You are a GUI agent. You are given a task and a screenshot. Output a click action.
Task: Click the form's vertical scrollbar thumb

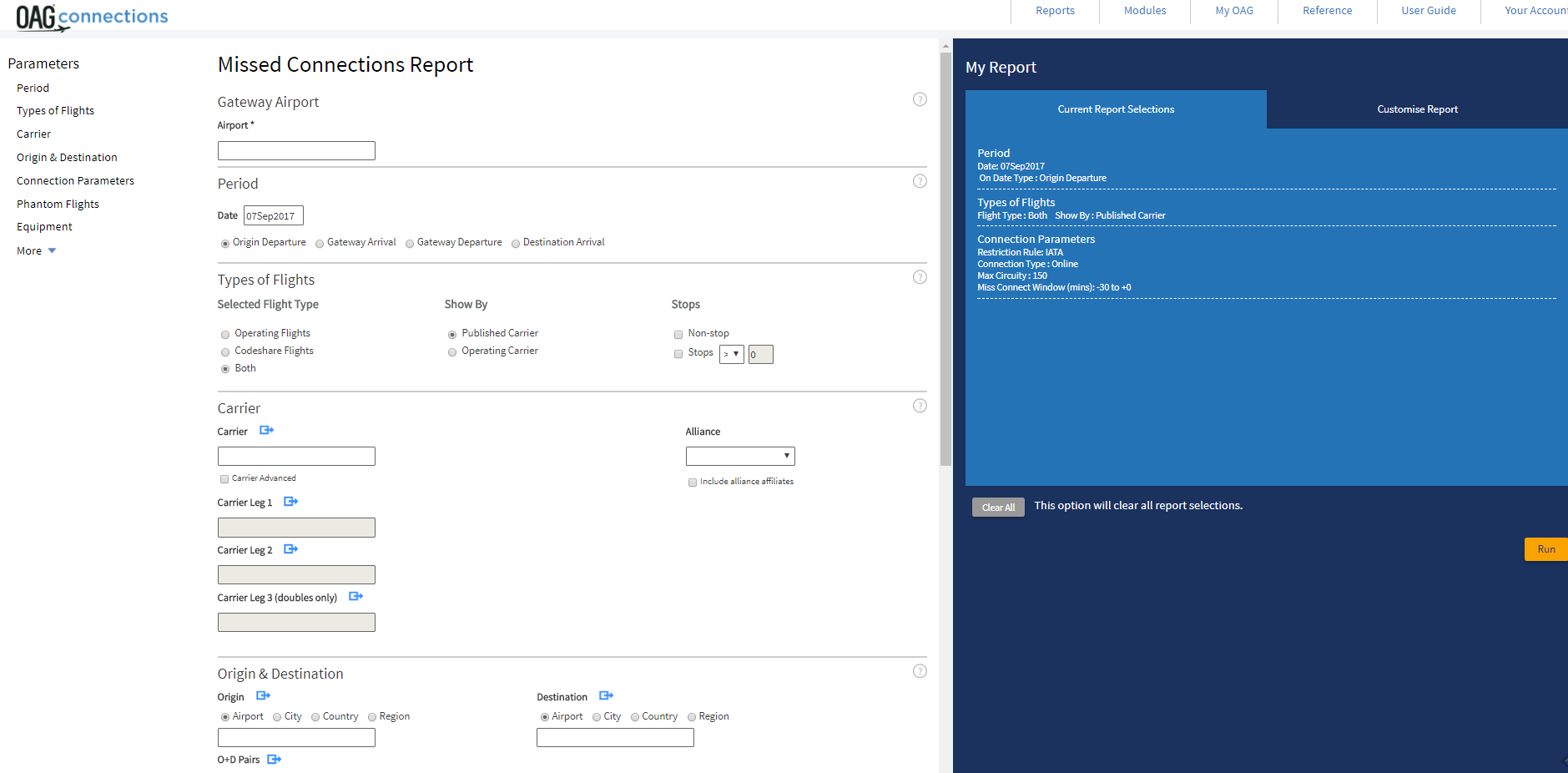click(945, 259)
